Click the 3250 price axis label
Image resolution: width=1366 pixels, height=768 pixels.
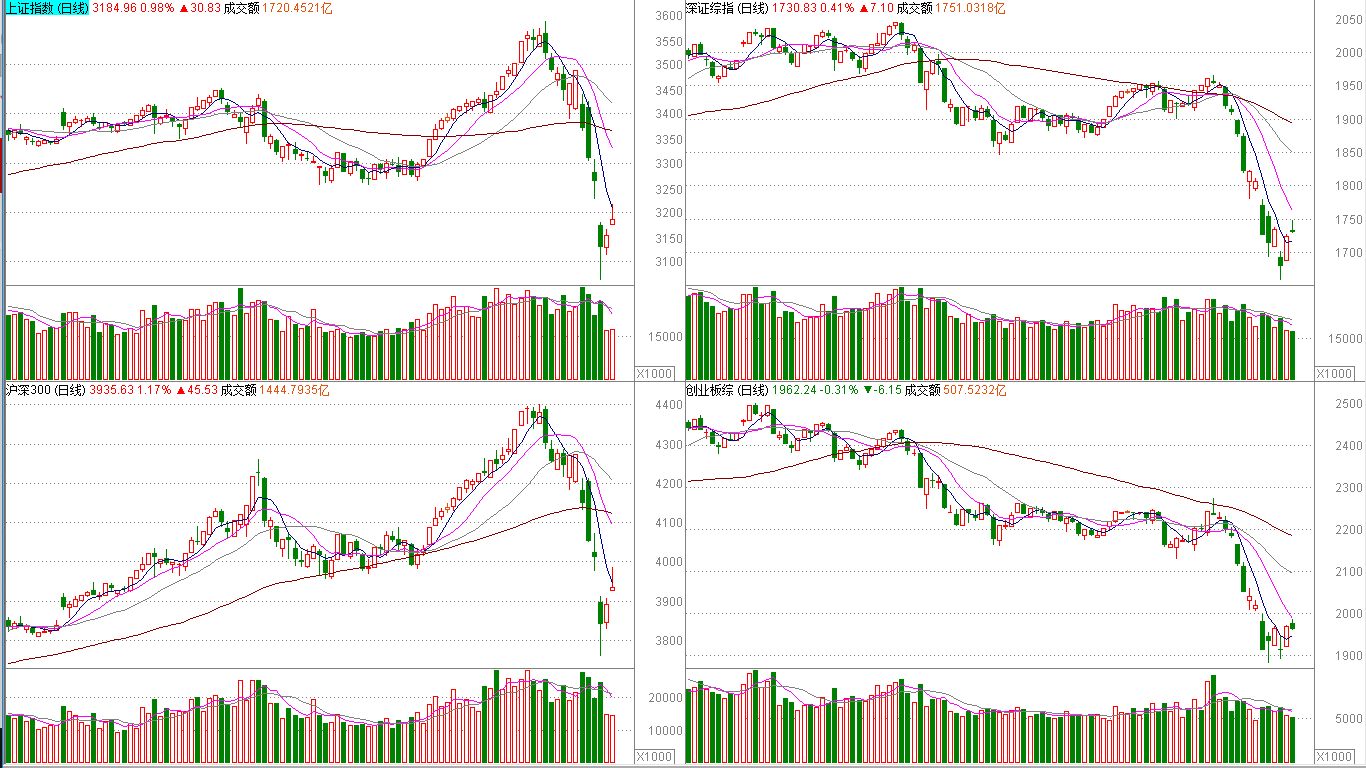(x=669, y=189)
